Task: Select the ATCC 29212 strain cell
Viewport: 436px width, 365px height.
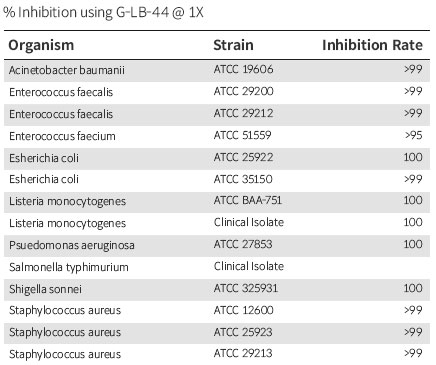Action: click(x=243, y=113)
